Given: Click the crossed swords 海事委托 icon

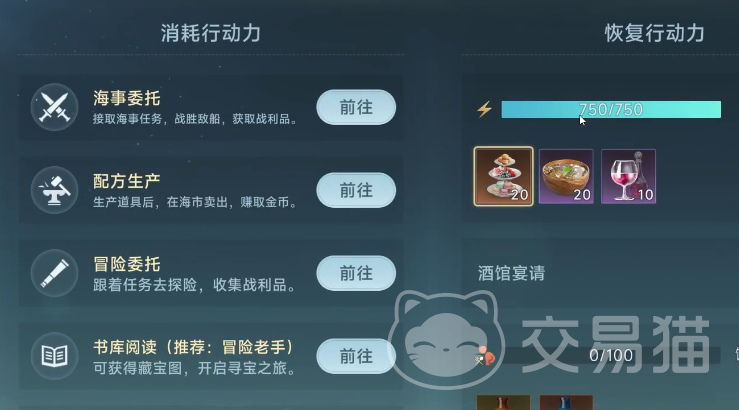Looking at the screenshot, I should point(54,107).
